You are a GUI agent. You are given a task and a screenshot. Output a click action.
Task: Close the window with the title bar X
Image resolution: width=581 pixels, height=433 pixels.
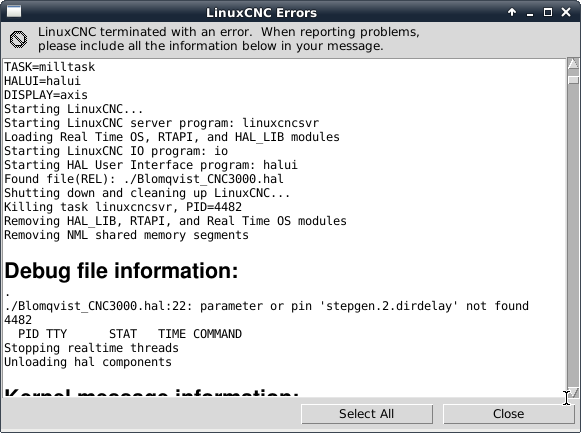[566, 12]
